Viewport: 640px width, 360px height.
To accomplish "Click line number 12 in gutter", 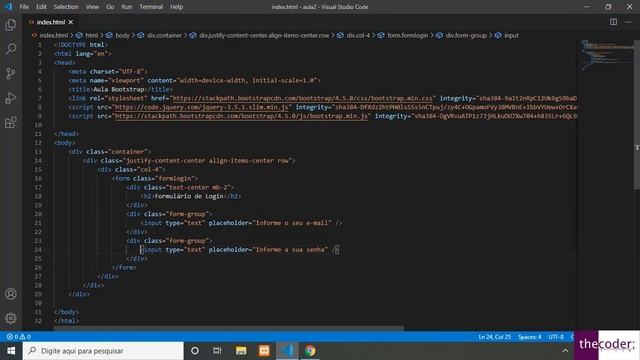I will tap(38, 143).
